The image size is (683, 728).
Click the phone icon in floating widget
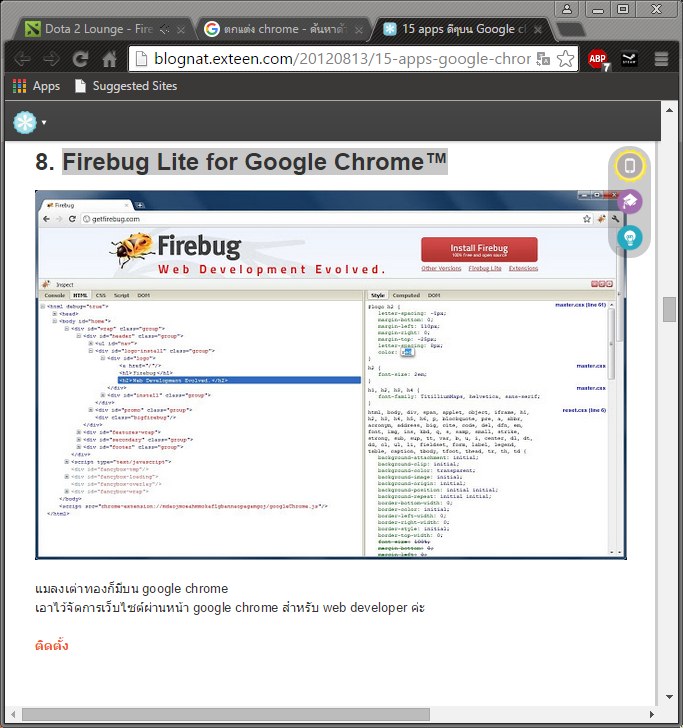629,166
